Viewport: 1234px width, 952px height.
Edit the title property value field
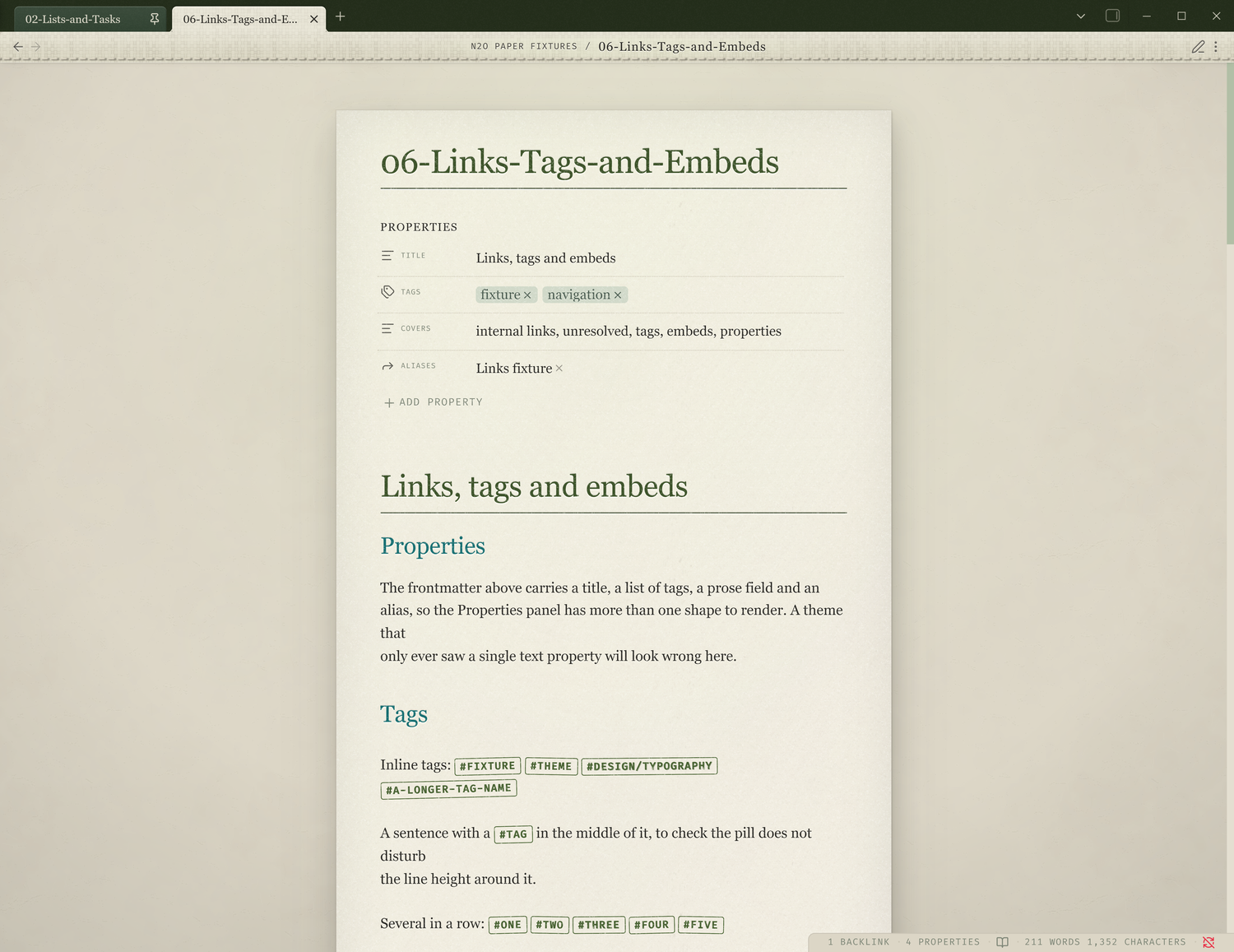659,258
